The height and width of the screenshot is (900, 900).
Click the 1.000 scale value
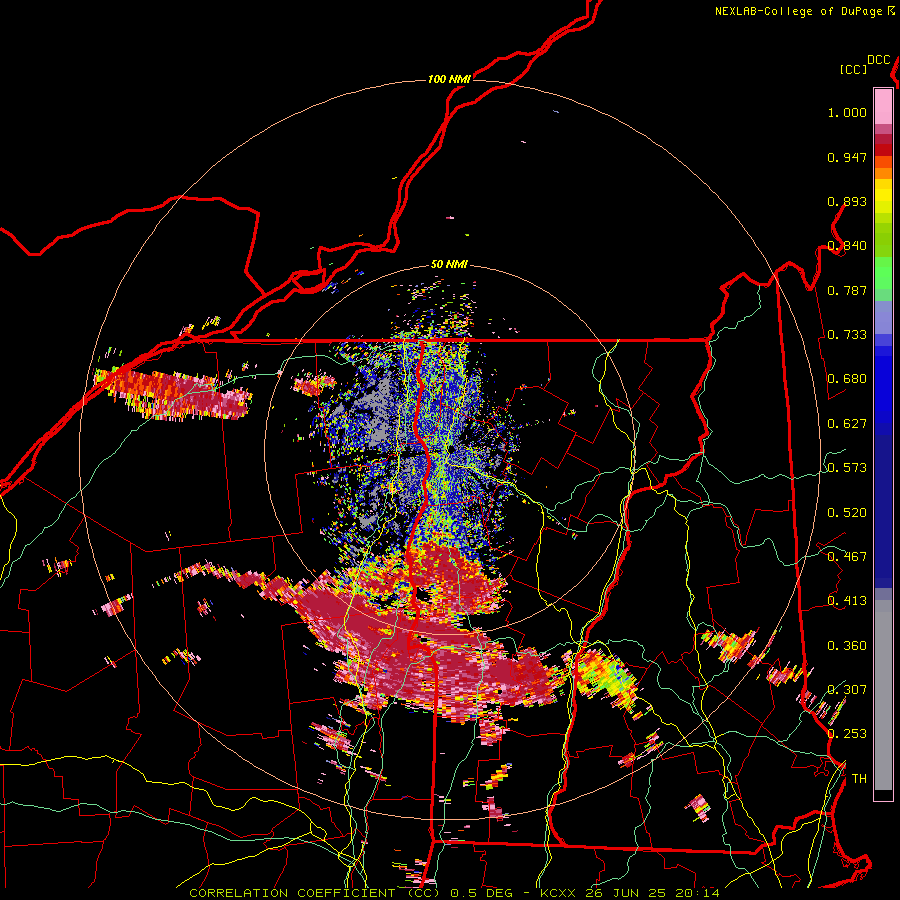847,112
